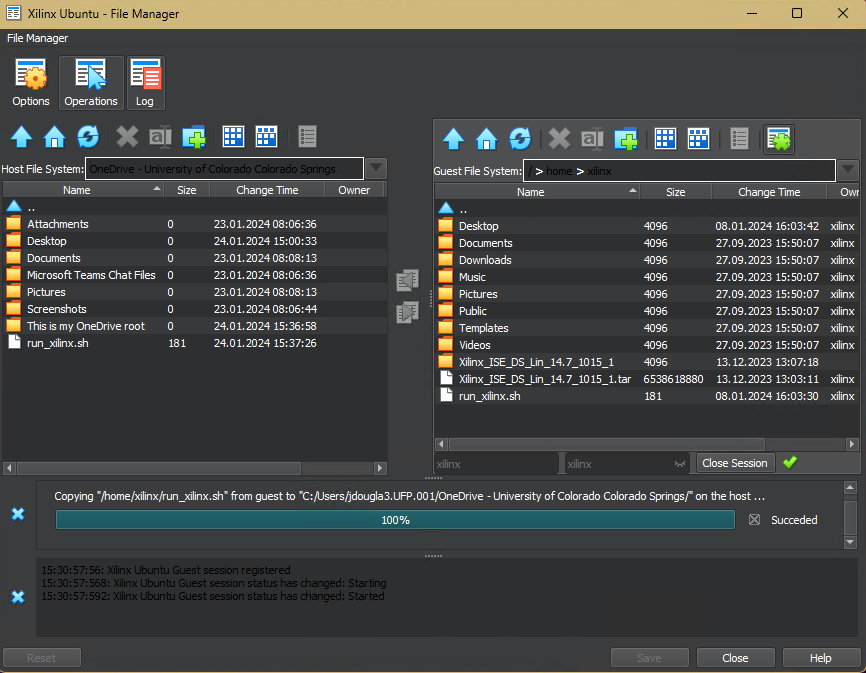Go to host home directory
This screenshot has width=866, height=673.
(55, 137)
